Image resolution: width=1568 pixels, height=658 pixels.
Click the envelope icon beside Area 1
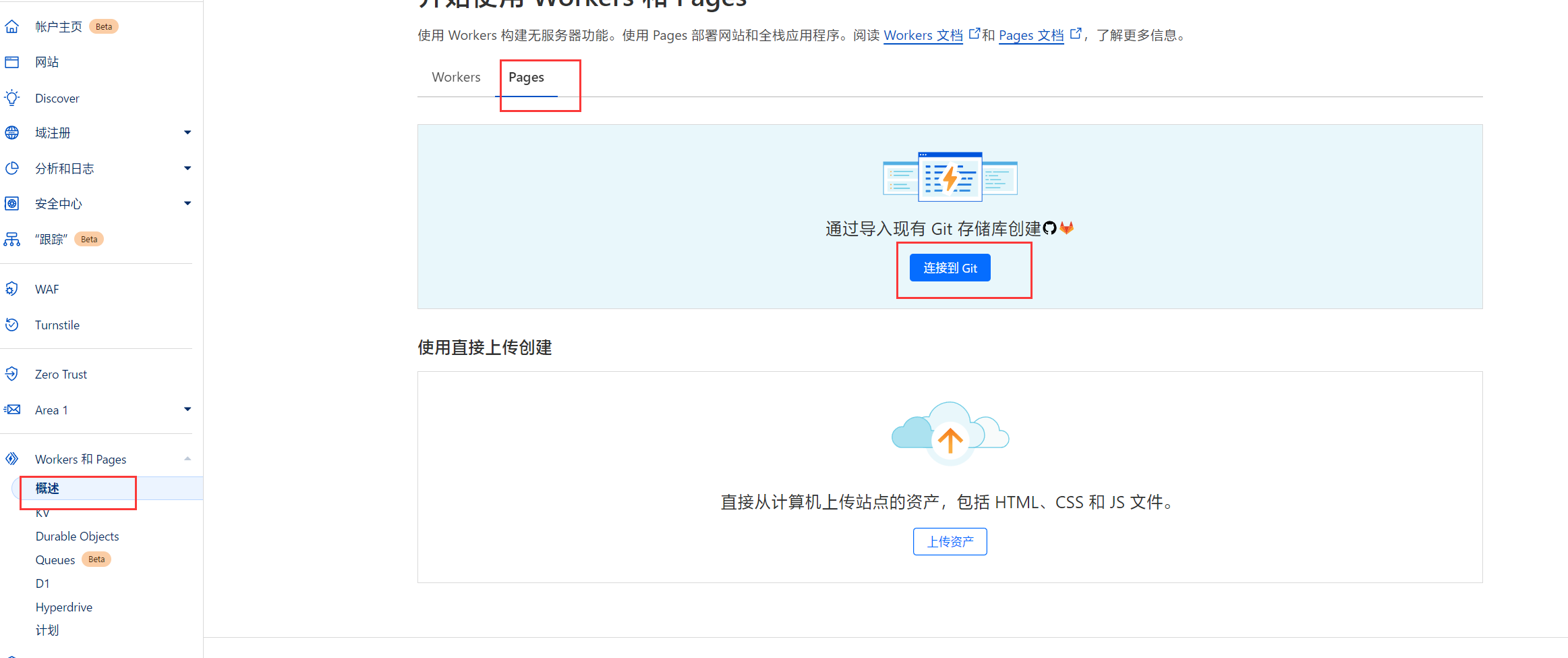click(12, 410)
